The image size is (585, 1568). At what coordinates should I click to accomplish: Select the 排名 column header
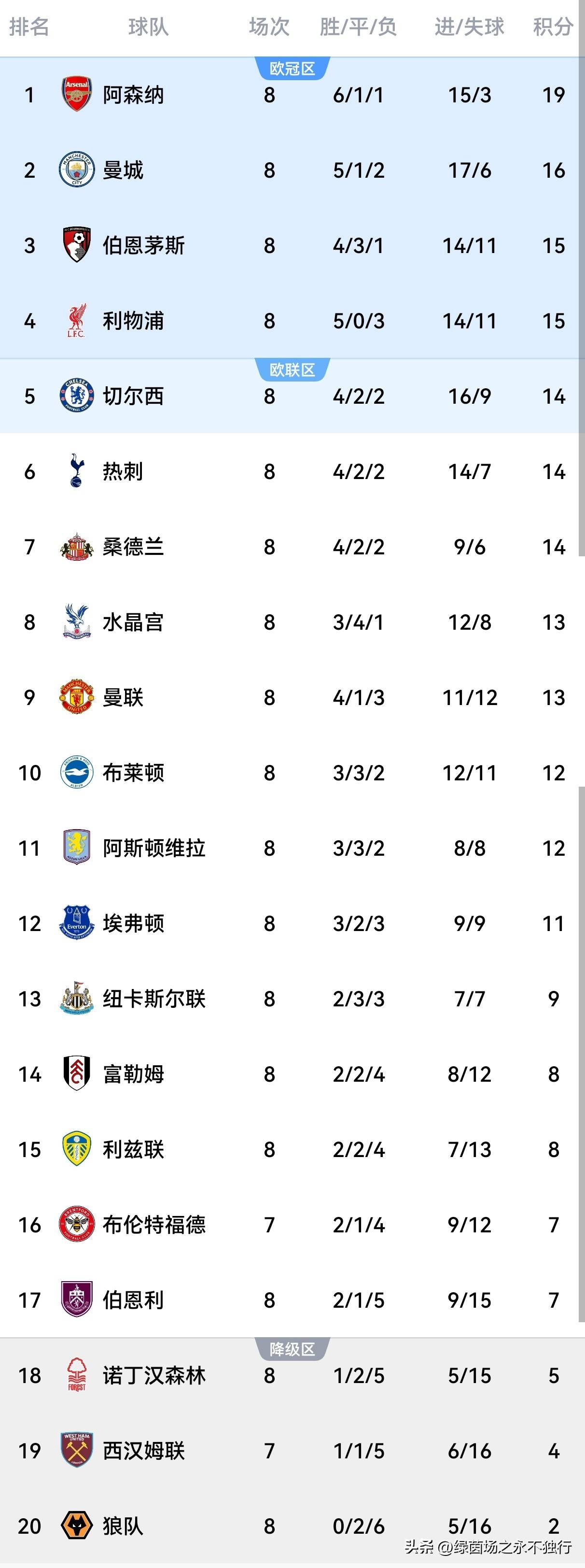pyautogui.click(x=29, y=27)
